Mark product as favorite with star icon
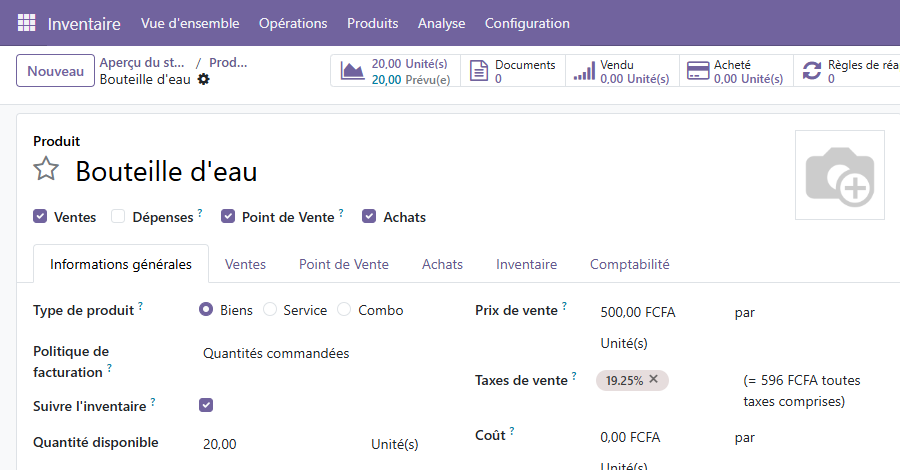This screenshot has width=900, height=470. click(x=46, y=169)
